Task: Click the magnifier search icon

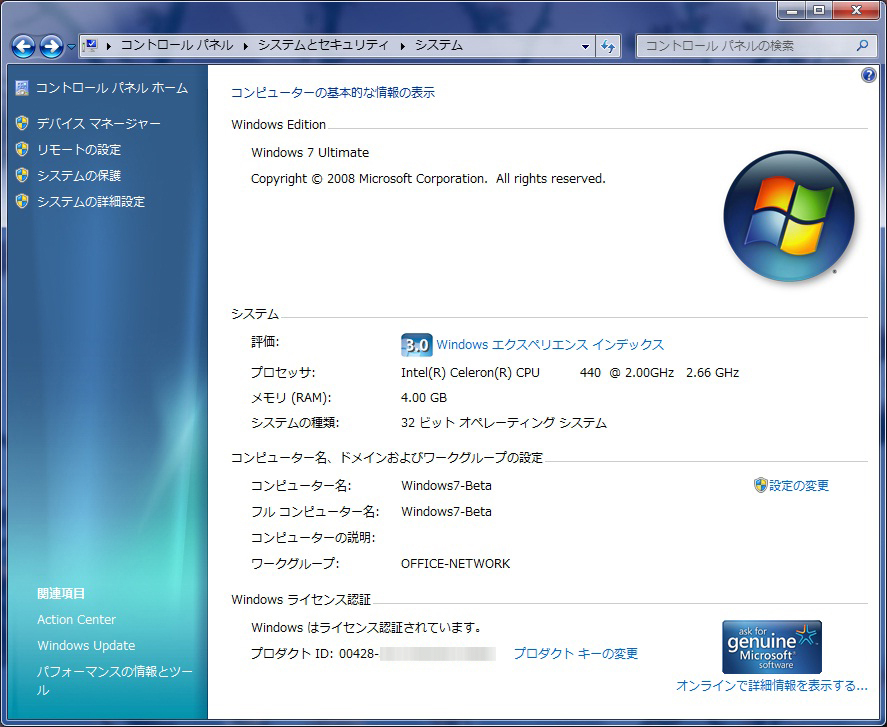Action: coord(862,45)
